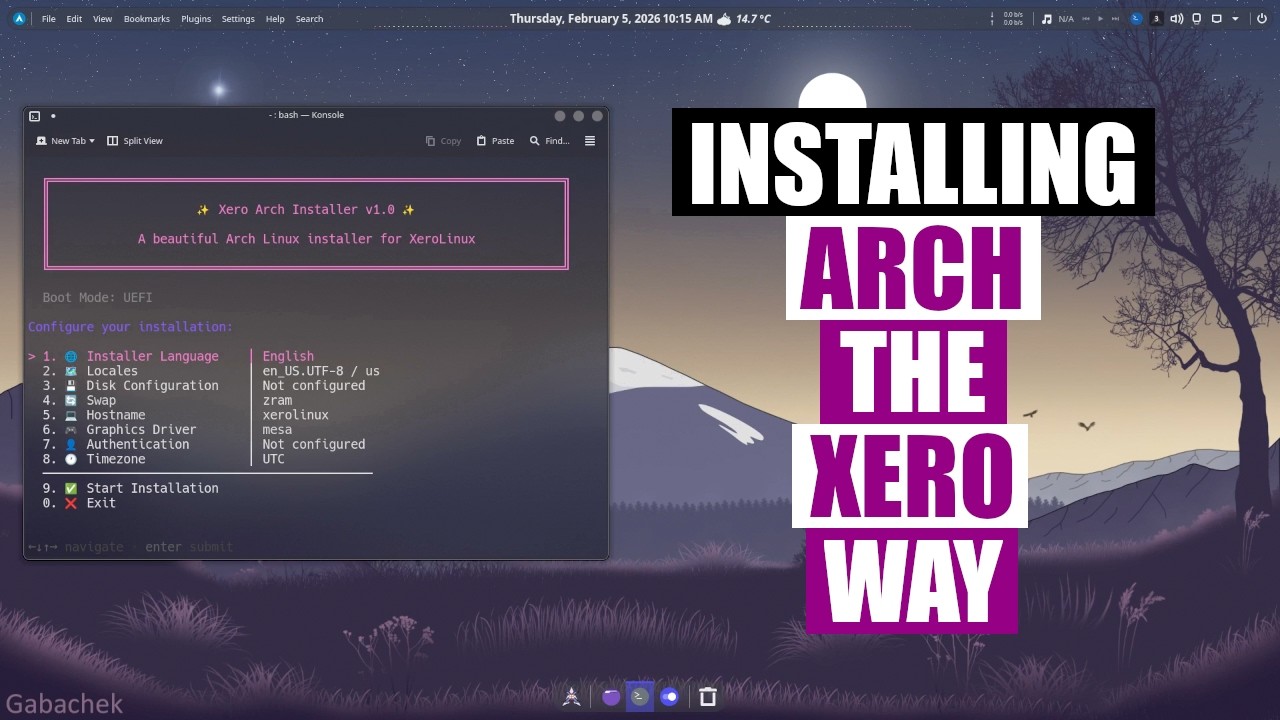
Task: Select the Hostname option
Action: 94,415
